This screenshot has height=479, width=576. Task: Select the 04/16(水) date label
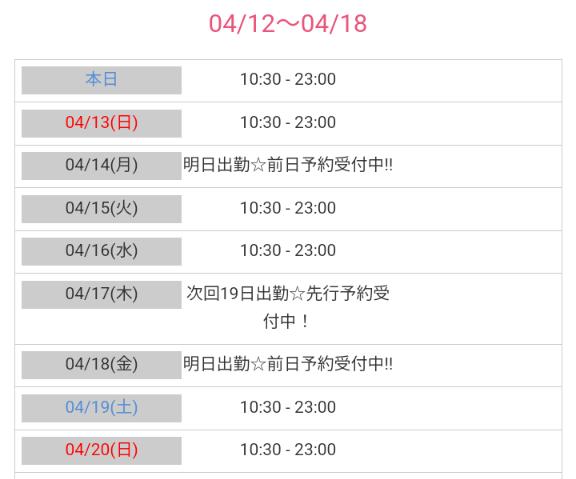101,251
